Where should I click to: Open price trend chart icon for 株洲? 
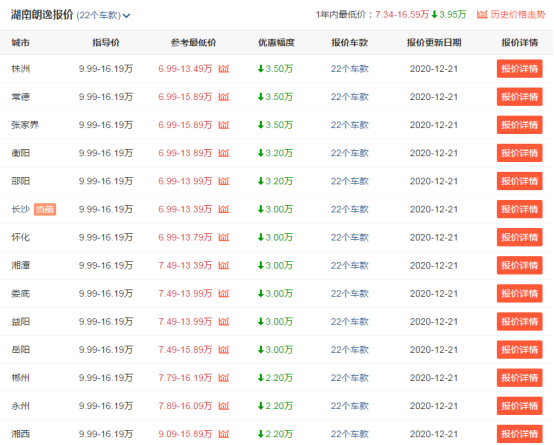pos(224,68)
